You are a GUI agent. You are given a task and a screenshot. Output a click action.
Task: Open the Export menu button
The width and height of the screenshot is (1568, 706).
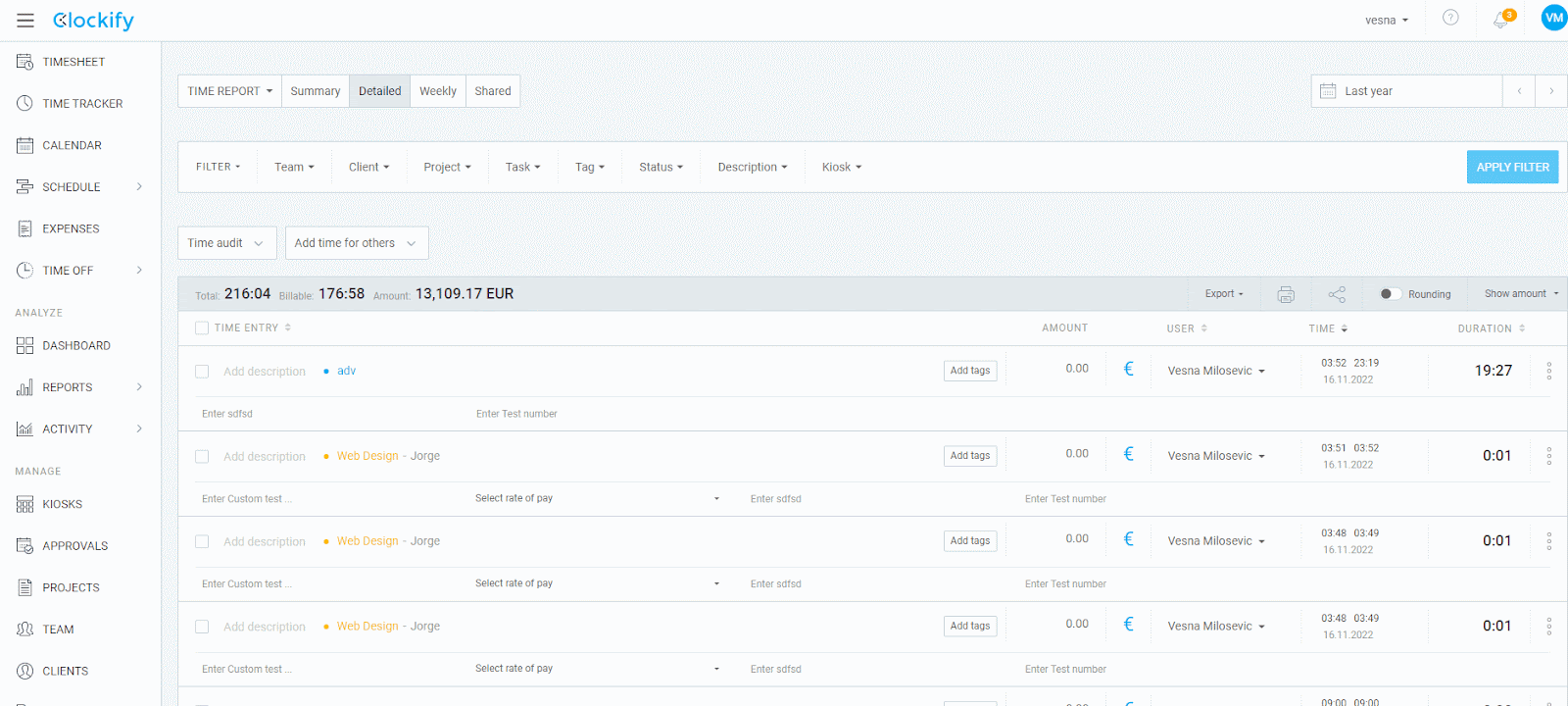tap(1224, 293)
